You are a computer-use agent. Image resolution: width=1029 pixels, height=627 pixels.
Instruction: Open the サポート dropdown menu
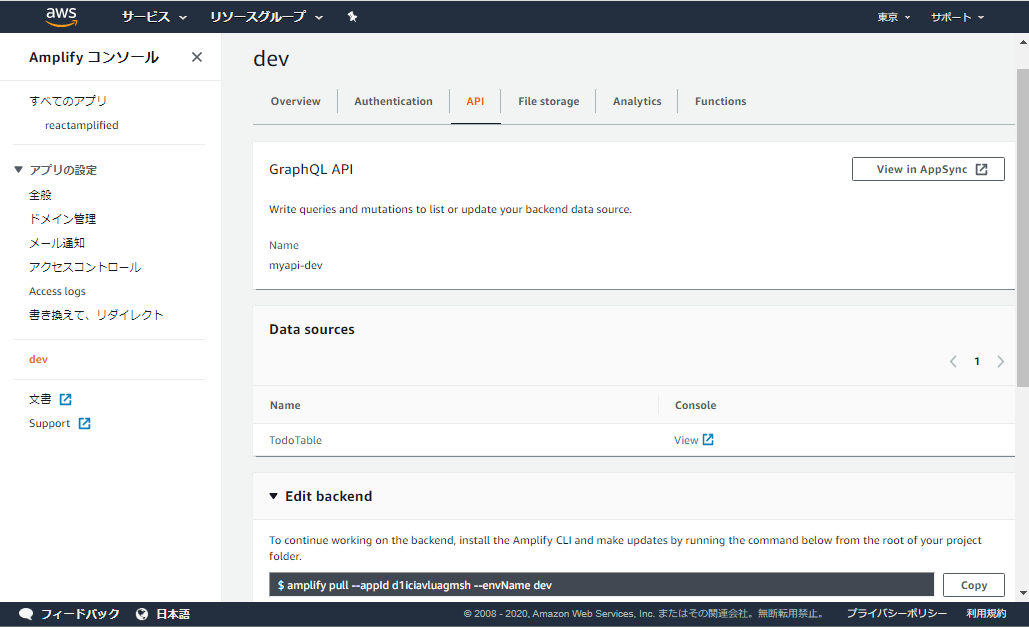[x=957, y=17]
